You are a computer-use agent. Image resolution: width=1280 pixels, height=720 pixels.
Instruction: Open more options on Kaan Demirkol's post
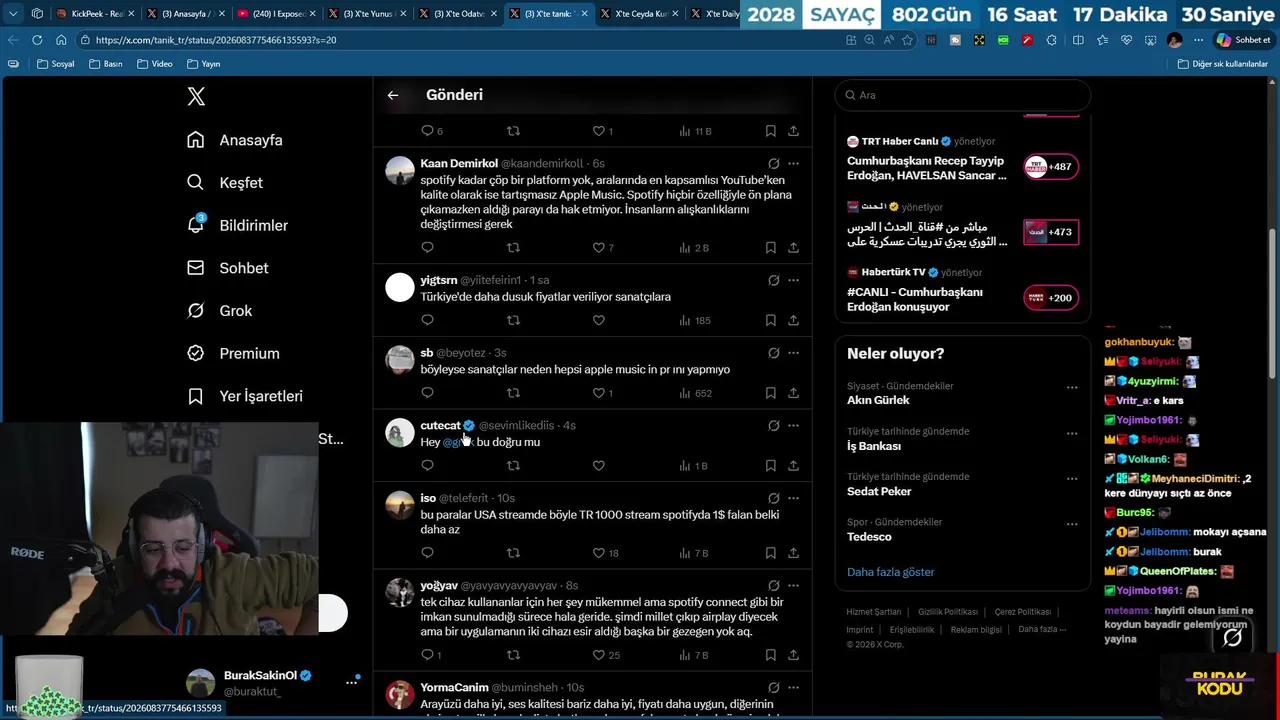[x=793, y=163]
